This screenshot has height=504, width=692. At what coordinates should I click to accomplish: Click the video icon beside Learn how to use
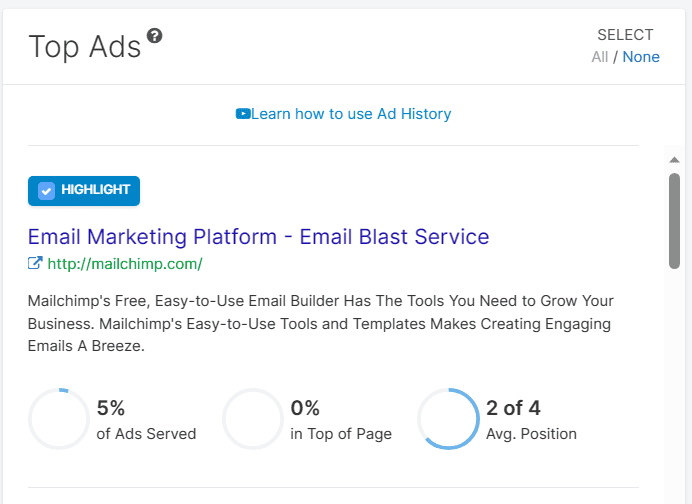[x=243, y=114]
